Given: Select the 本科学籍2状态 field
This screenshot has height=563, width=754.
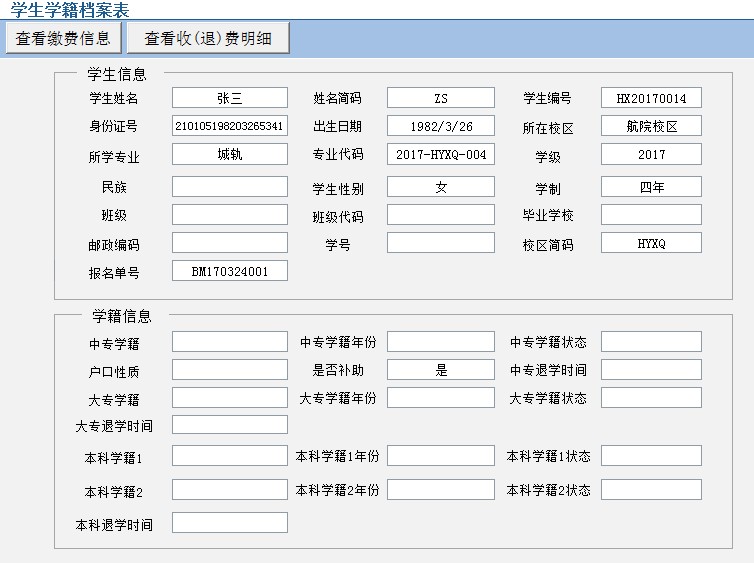Looking at the screenshot, I should pyautogui.click(x=651, y=490).
